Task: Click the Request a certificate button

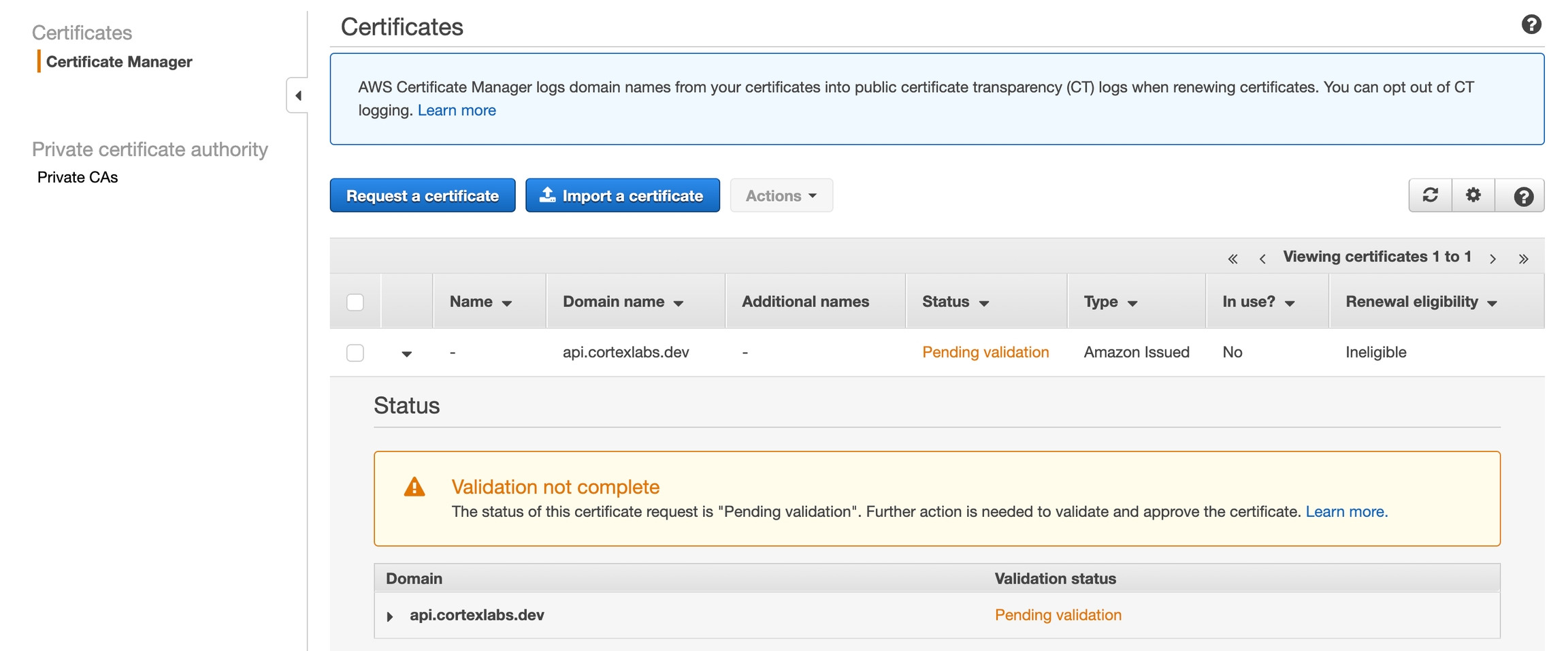Action: (422, 195)
